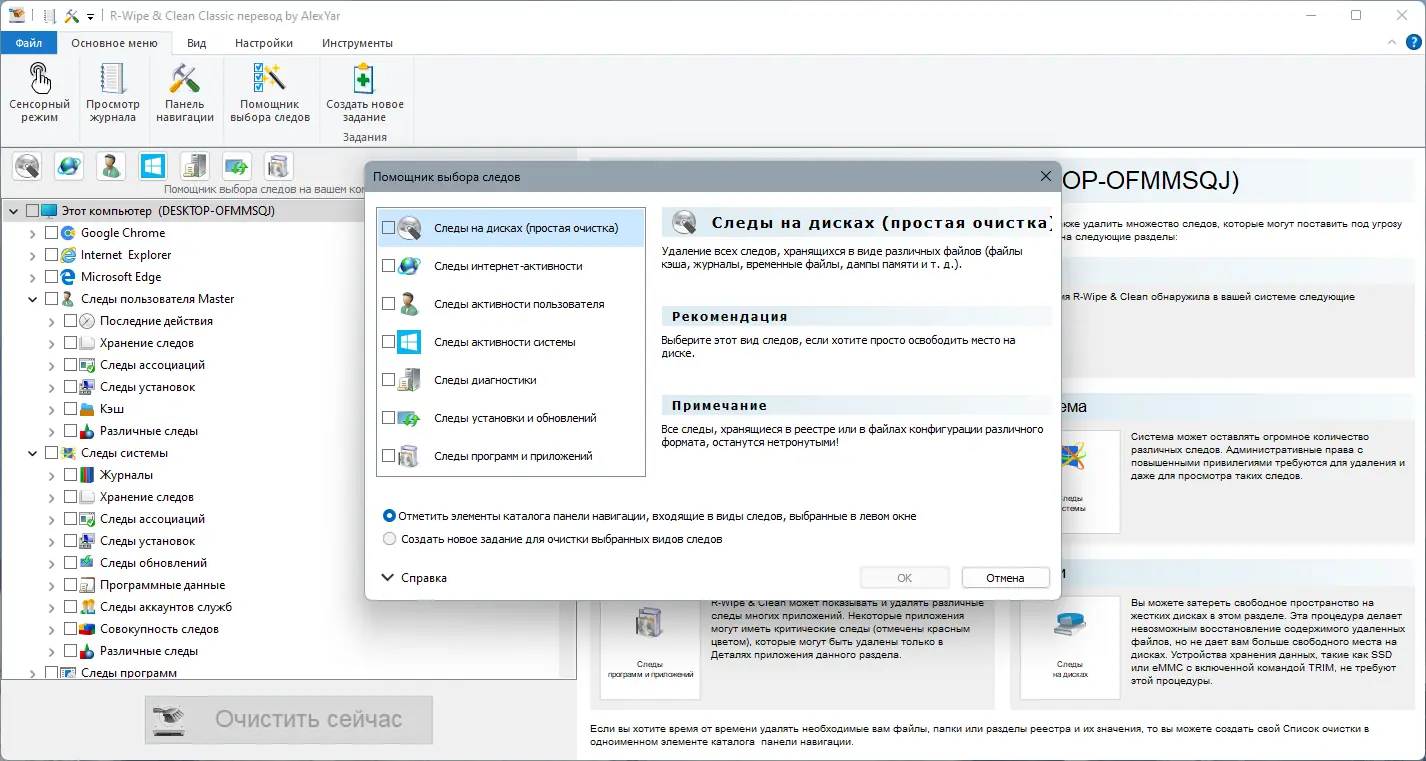Click the internet activity globe toolbar icon
This screenshot has height=761, width=1426.
[x=69, y=166]
